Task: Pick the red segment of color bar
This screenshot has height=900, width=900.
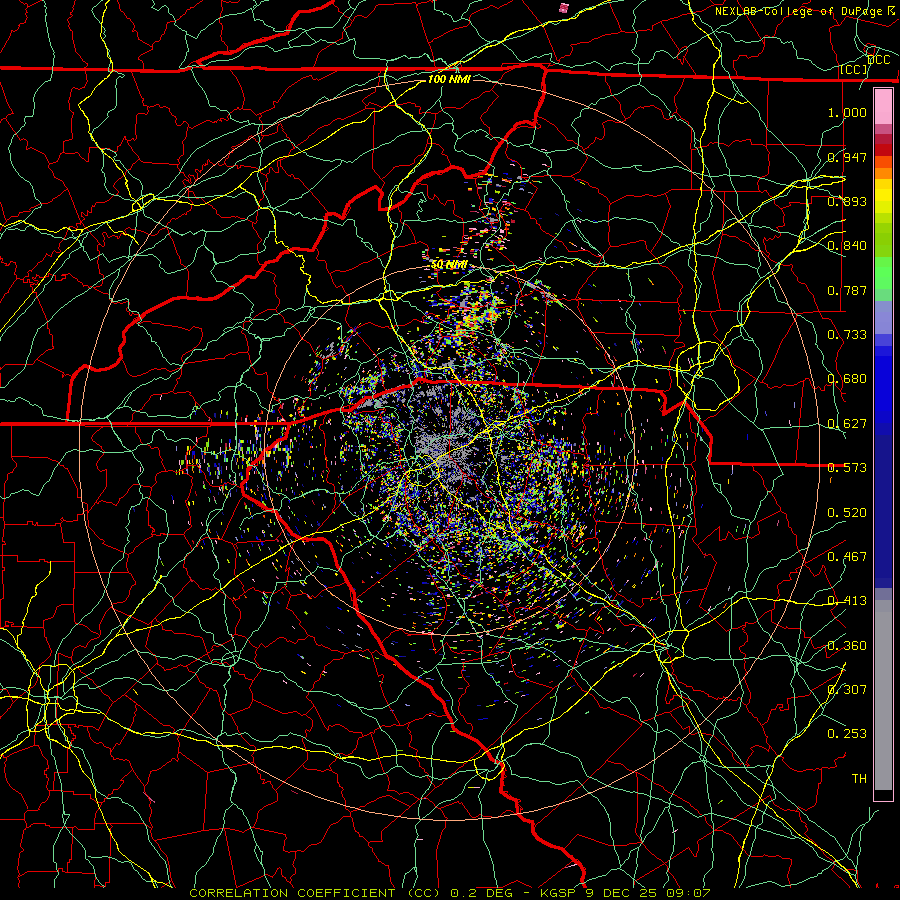Action: coord(883,150)
